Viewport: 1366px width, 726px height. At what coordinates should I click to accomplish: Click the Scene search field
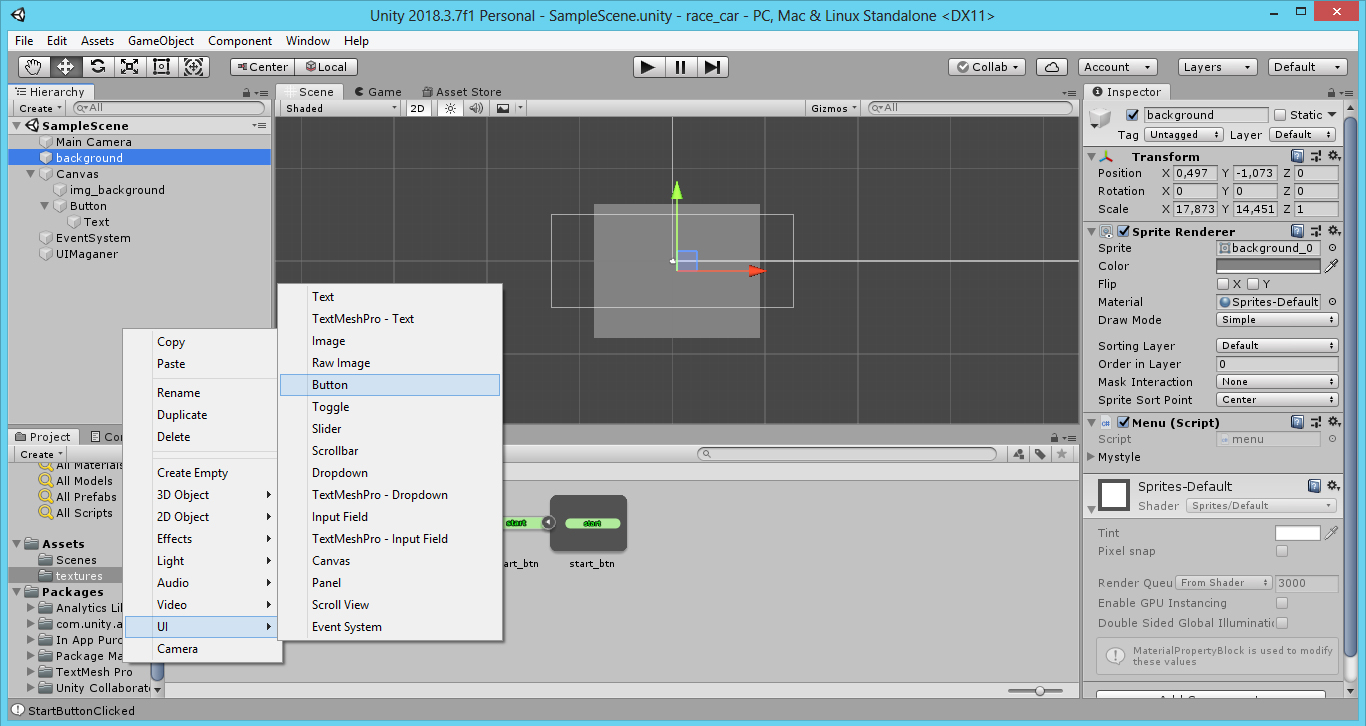(x=970, y=108)
